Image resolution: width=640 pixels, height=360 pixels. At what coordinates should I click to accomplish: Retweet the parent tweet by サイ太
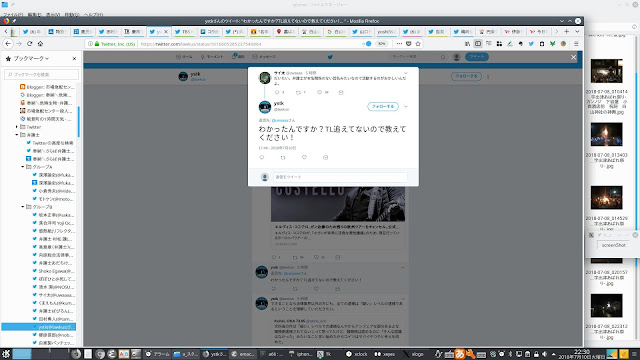pos(298,92)
